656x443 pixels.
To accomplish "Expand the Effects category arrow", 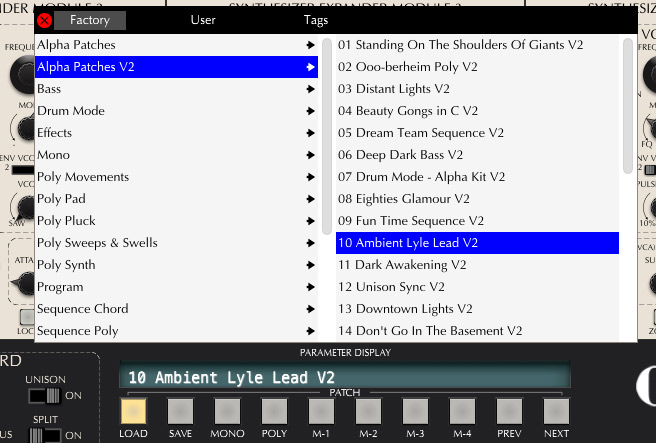I will pos(310,133).
